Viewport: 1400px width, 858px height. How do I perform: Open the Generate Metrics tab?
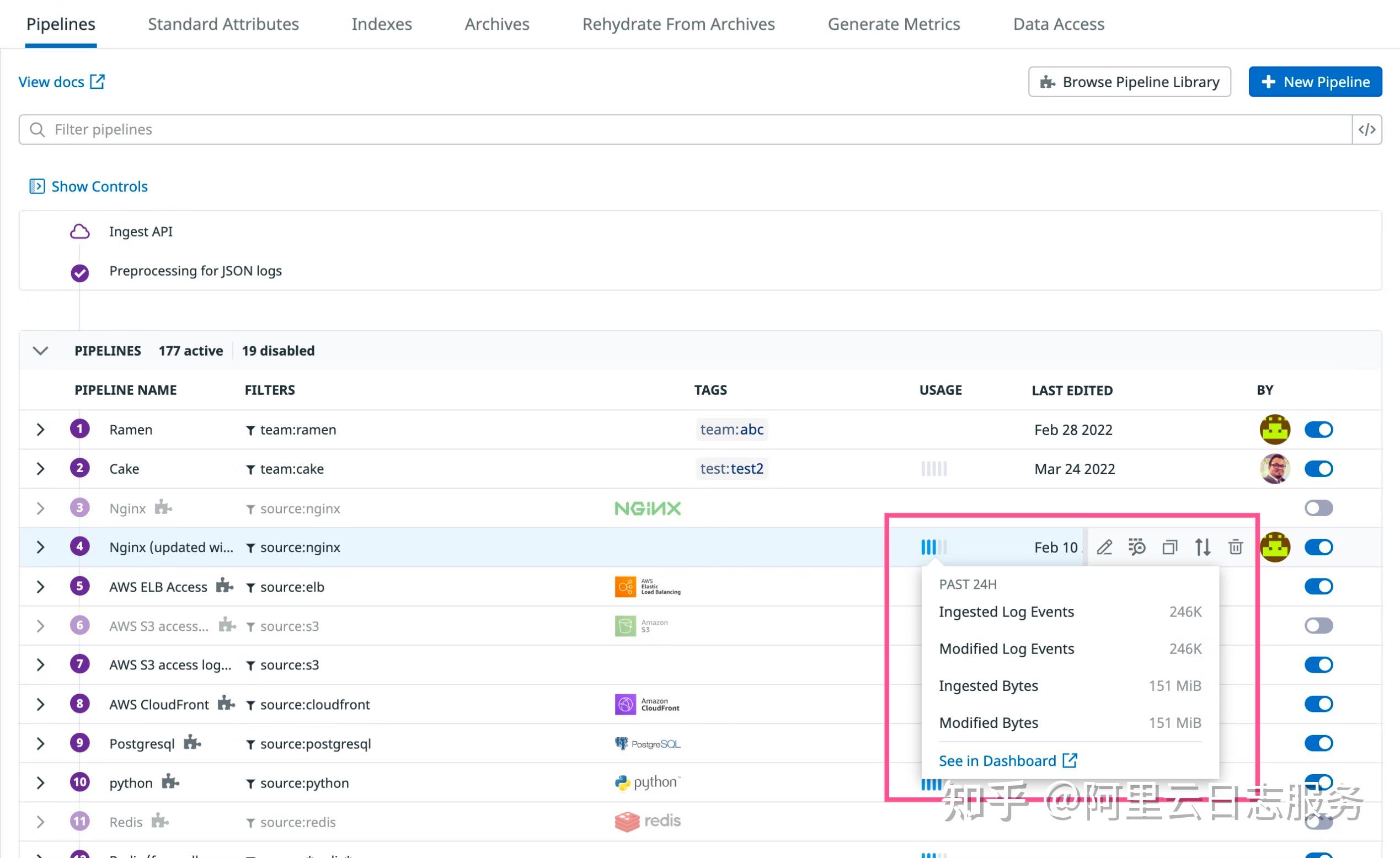coord(893,24)
